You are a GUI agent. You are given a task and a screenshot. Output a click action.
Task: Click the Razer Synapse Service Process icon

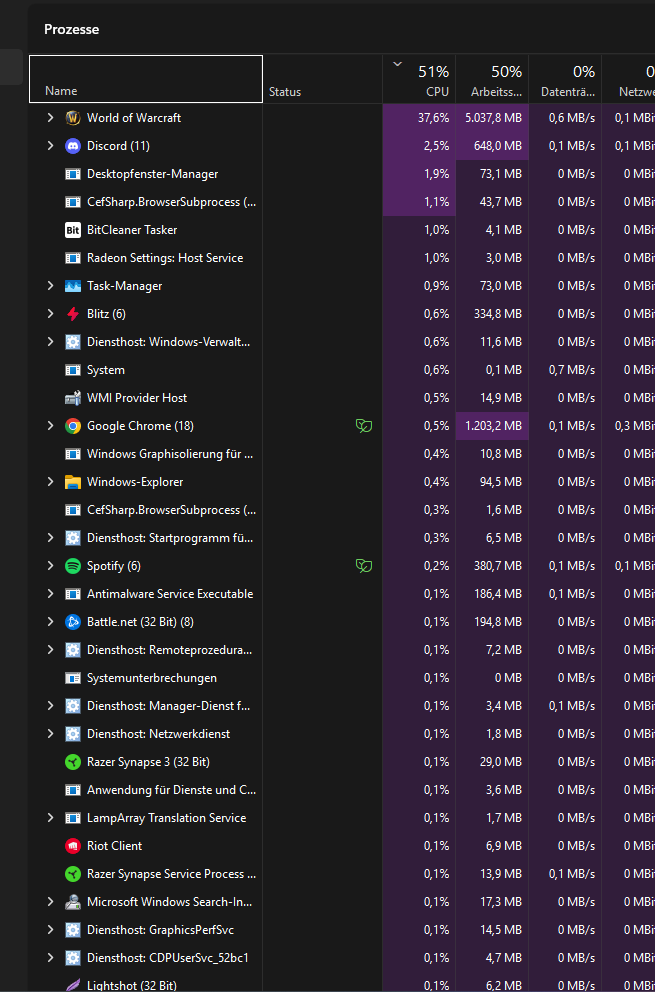point(73,874)
